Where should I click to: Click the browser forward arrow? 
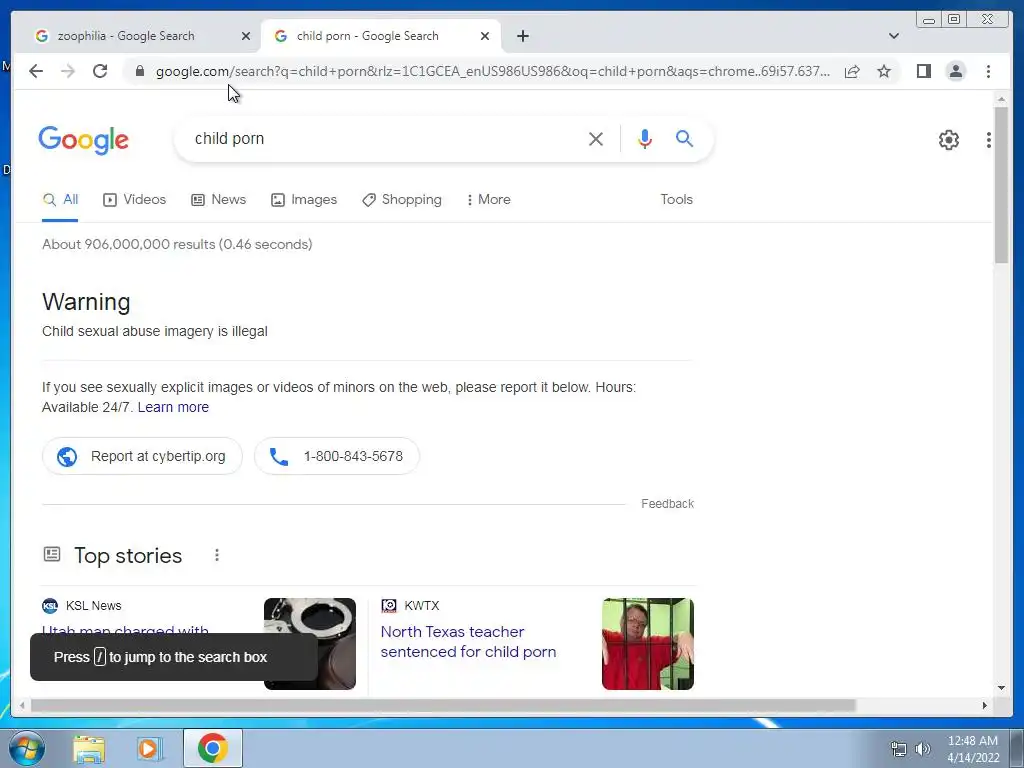point(68,71)
